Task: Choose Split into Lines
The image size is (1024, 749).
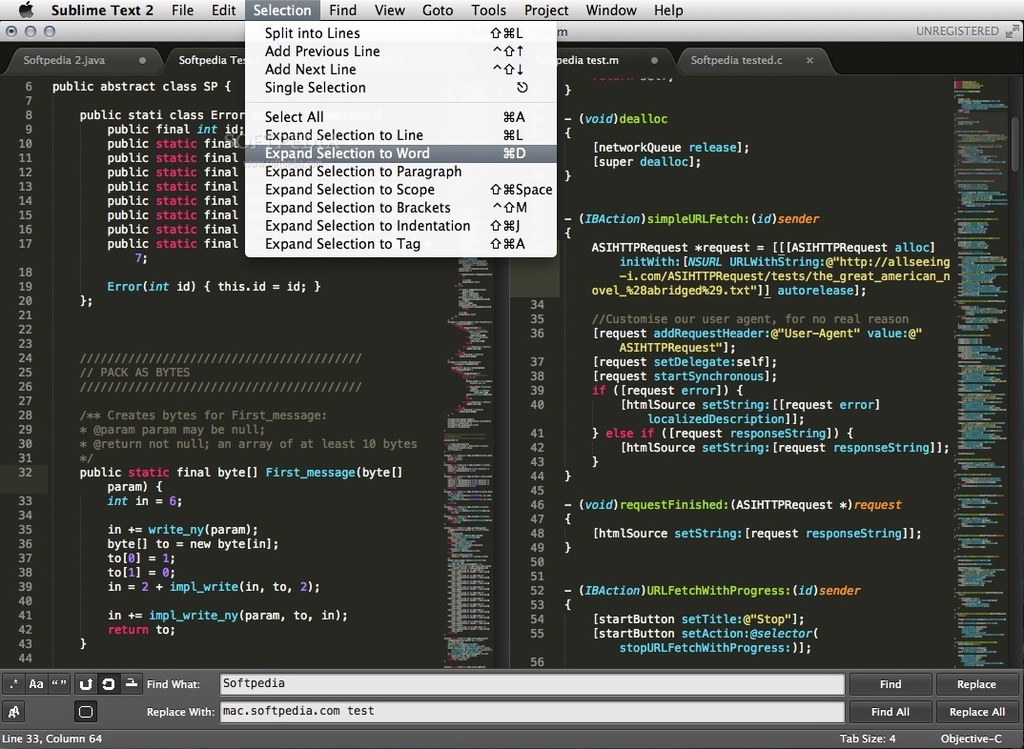Action: pyautogui.click(x=400, y=33)
